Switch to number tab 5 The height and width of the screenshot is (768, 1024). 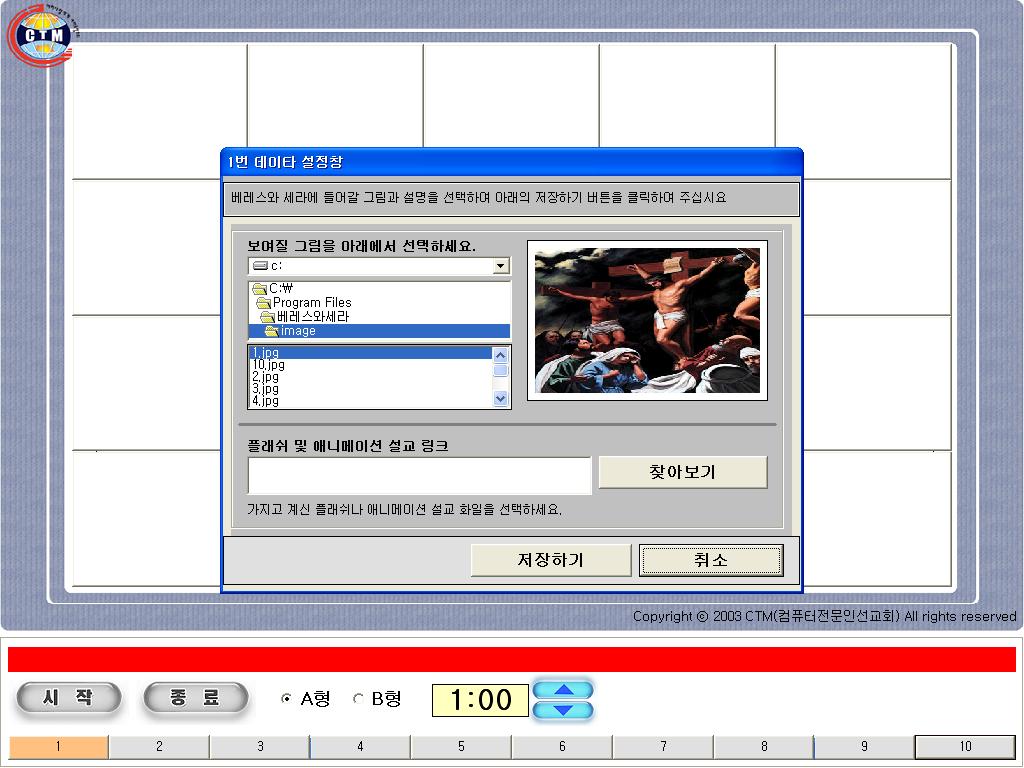pos(461,746)
